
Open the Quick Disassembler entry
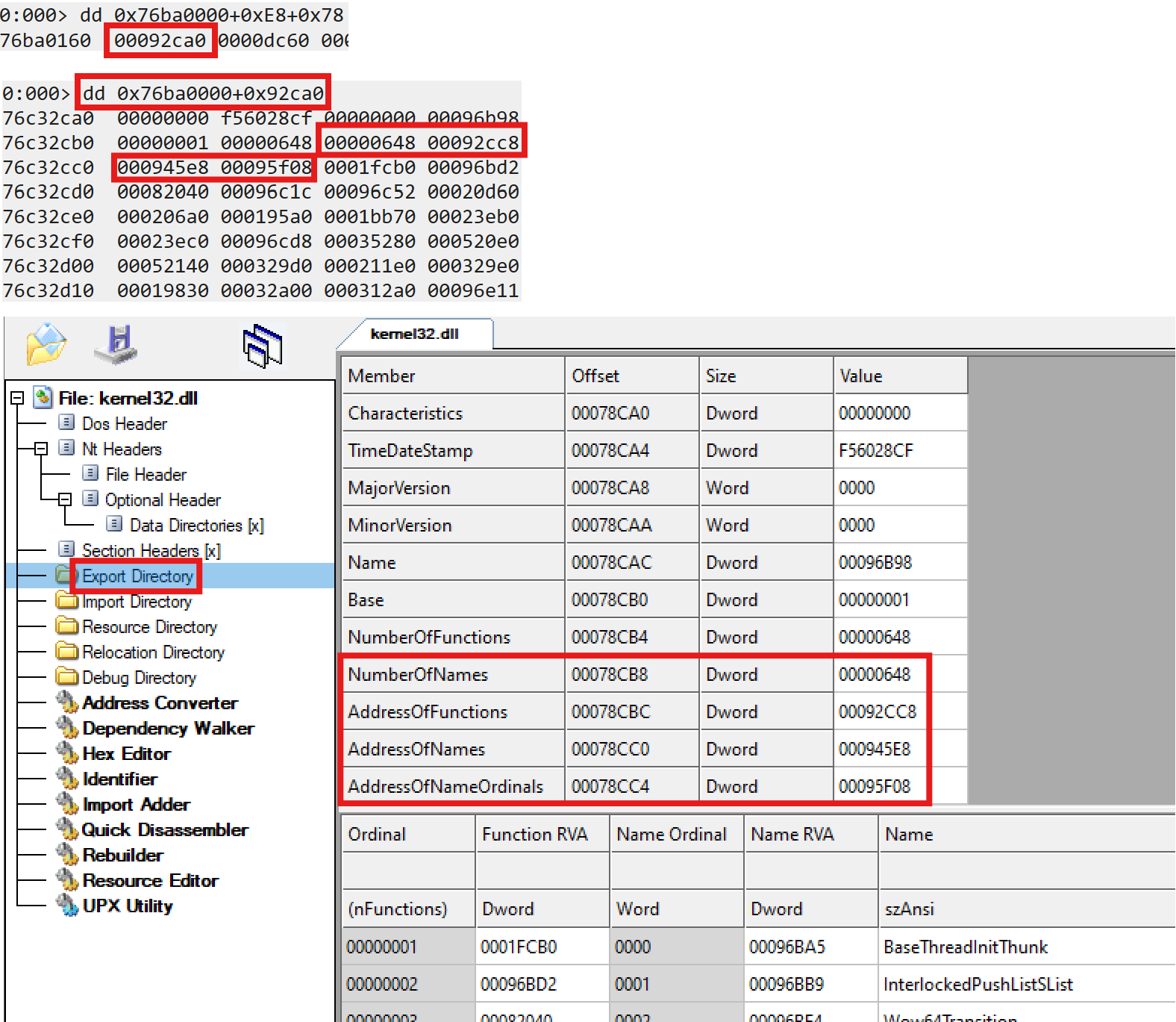point(165,829)
